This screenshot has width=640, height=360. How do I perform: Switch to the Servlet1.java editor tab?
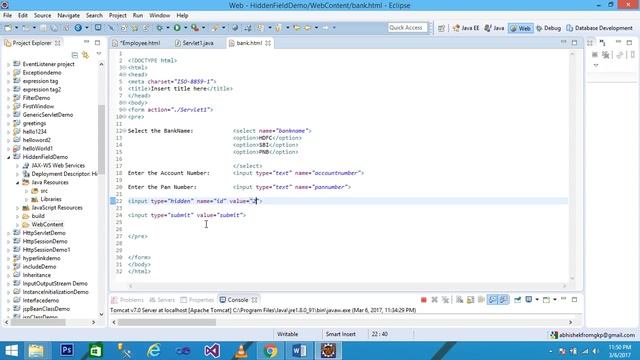click(x=194, y=43)
